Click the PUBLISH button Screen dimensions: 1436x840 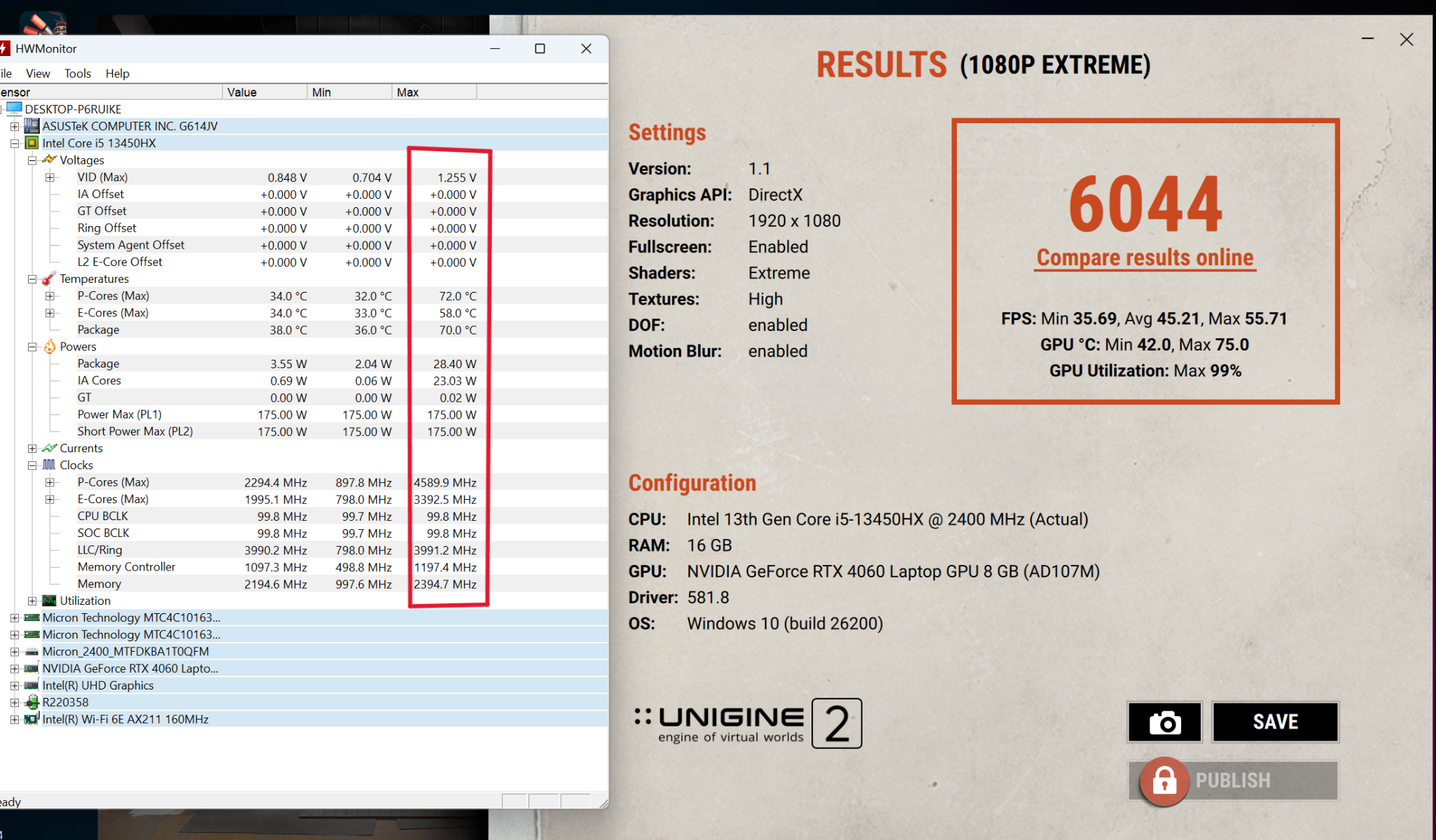click(1233, 780)
